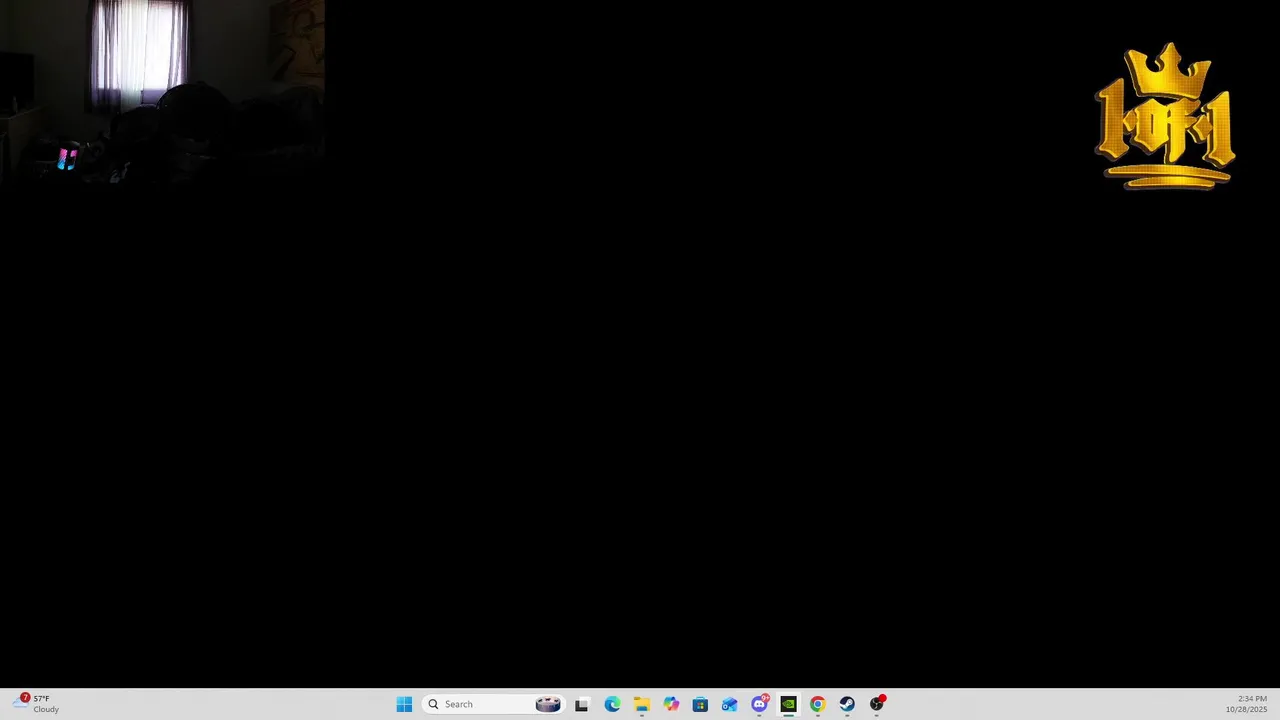Open Discord from taskbar
The image size is (1280, 720).
(x=759, y=704)
